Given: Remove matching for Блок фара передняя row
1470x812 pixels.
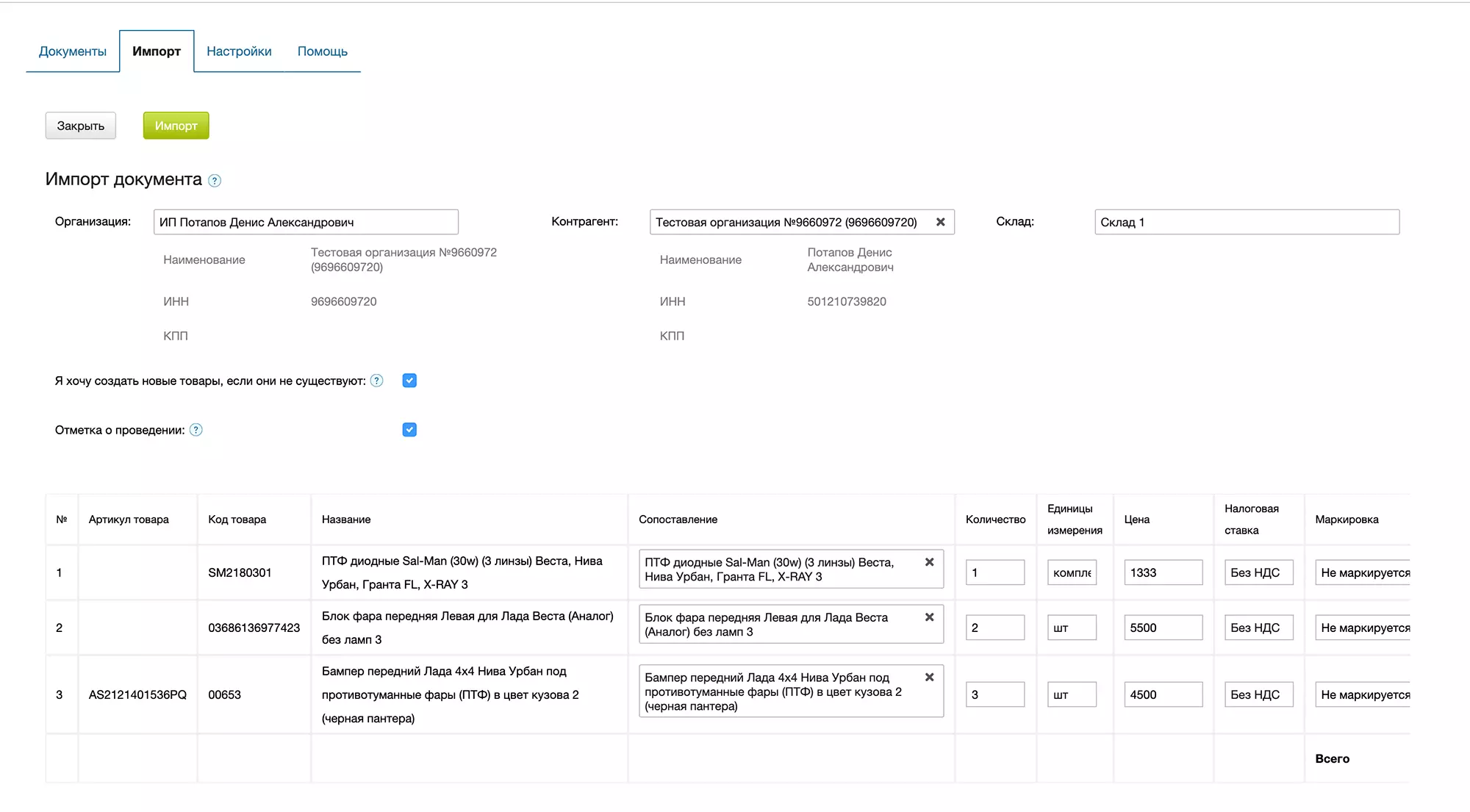Looking at the screenshot, I should click(x=929, y=617).
